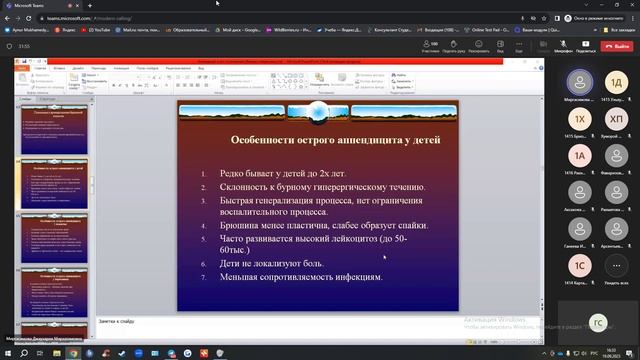Click Find in the Editing group
The width and height of the screenshot is (640, 360).
(x=399, y=75)
